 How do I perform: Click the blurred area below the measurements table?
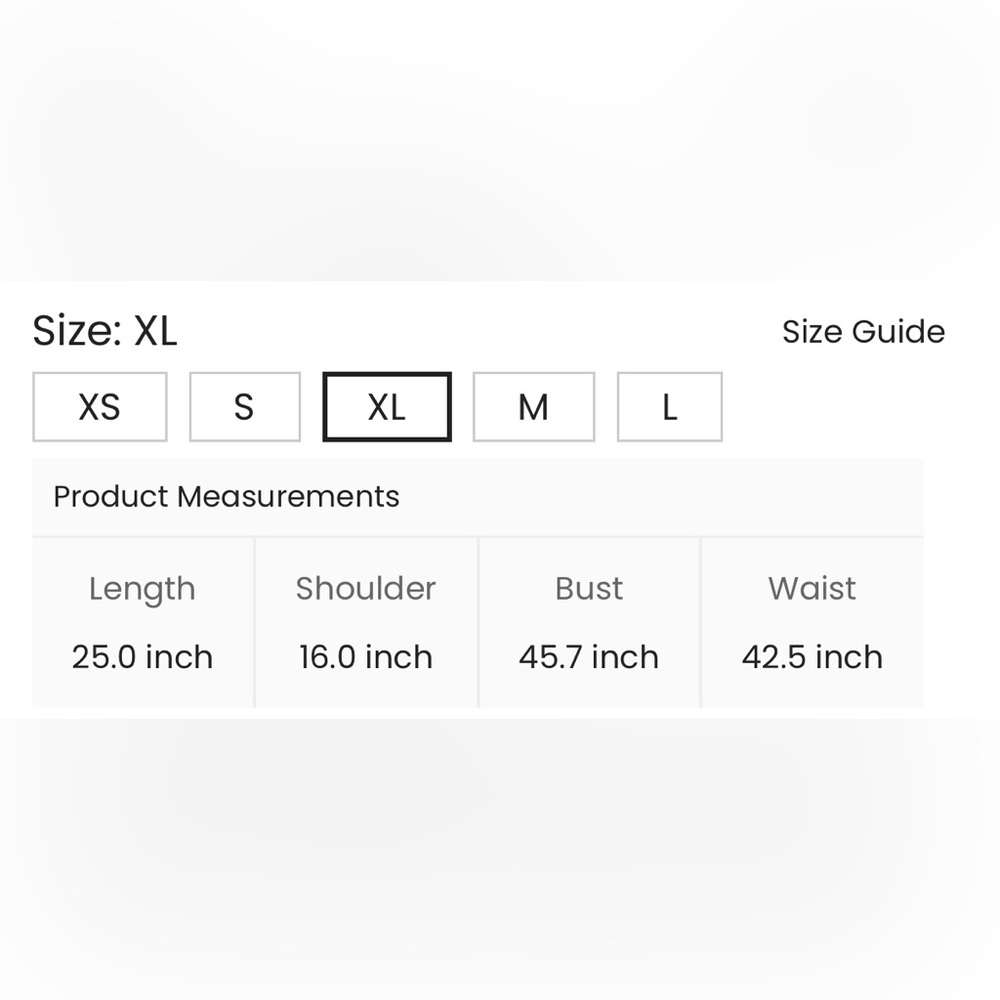coord(500,859)
